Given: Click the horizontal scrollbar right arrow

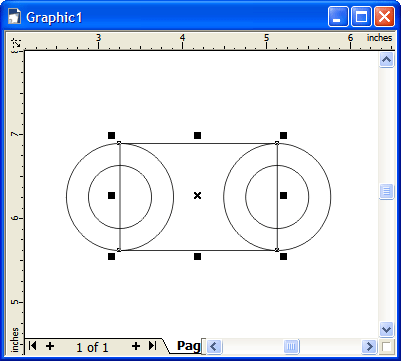Looking at the screenshot, I should 369,347.
